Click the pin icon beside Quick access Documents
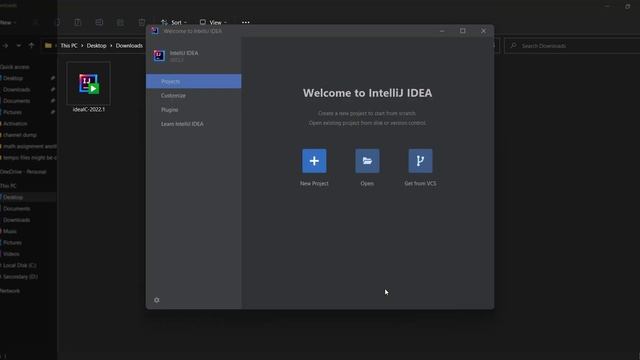This screenshot has width=640, height=360. 53,101
